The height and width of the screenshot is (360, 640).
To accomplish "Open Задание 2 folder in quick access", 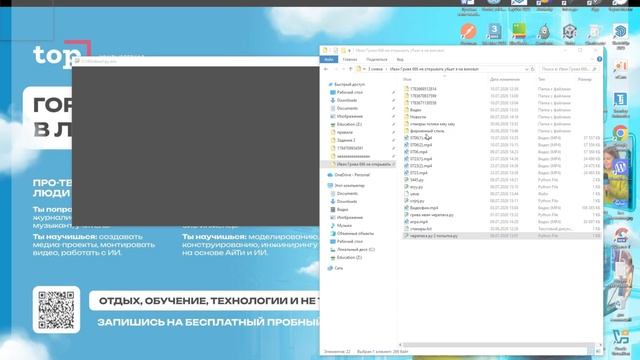I will pos(345,140).
